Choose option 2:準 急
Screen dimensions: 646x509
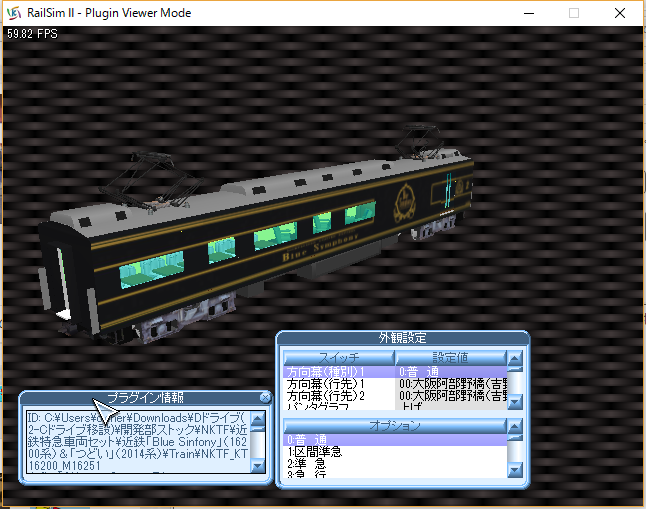tap(395, 463)
